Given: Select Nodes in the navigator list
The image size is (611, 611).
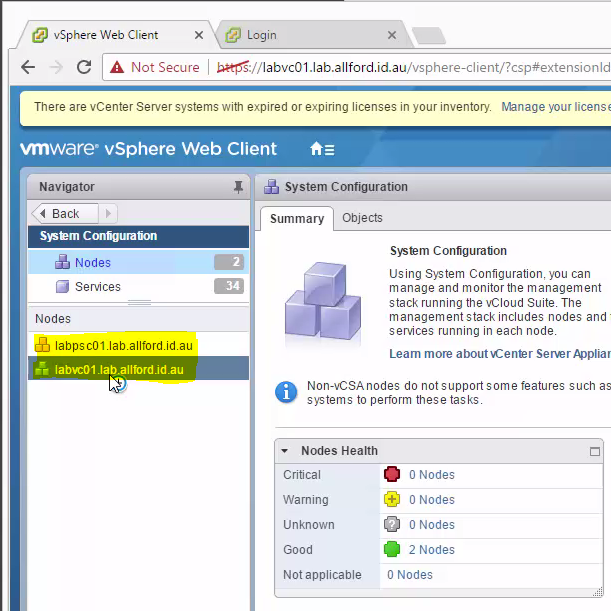Looking at the screenshot, I should pyautogui.click(x=138, y=262).
